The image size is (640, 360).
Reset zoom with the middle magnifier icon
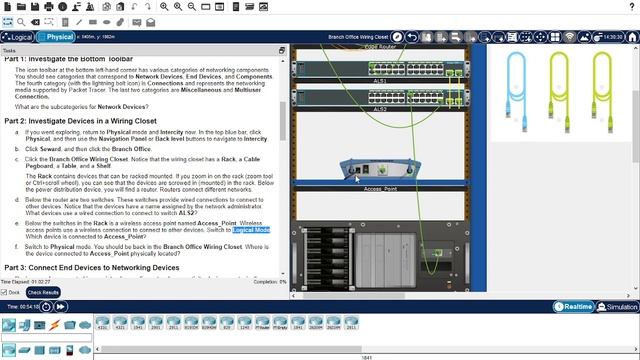tap(178, 7)
